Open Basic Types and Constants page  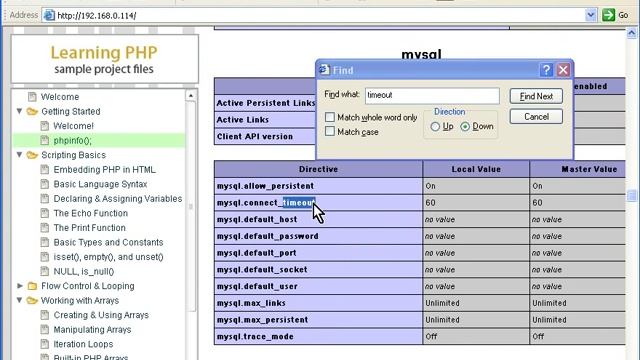point(108,242)
